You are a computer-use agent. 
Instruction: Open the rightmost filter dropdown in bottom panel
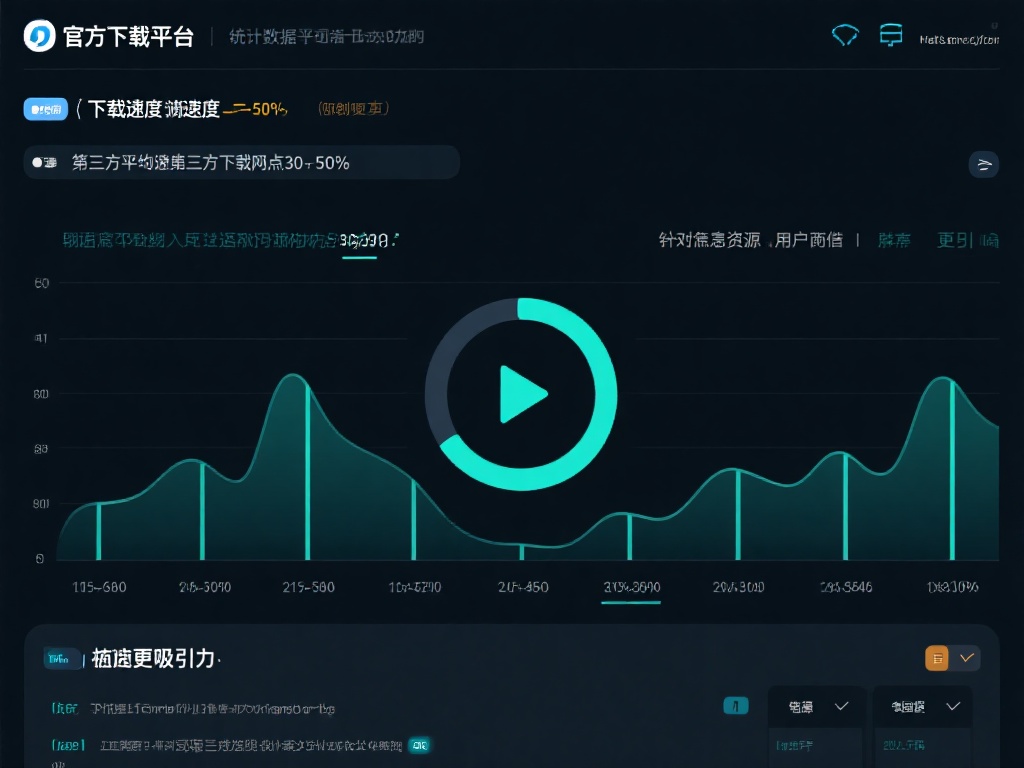pyautogui.click(x=921, y=705)
